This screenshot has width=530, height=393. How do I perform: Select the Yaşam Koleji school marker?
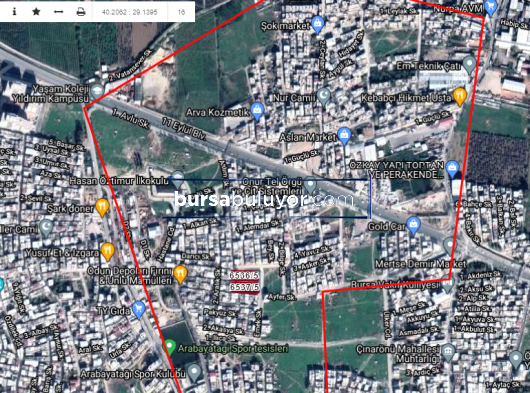click(97, 92)
